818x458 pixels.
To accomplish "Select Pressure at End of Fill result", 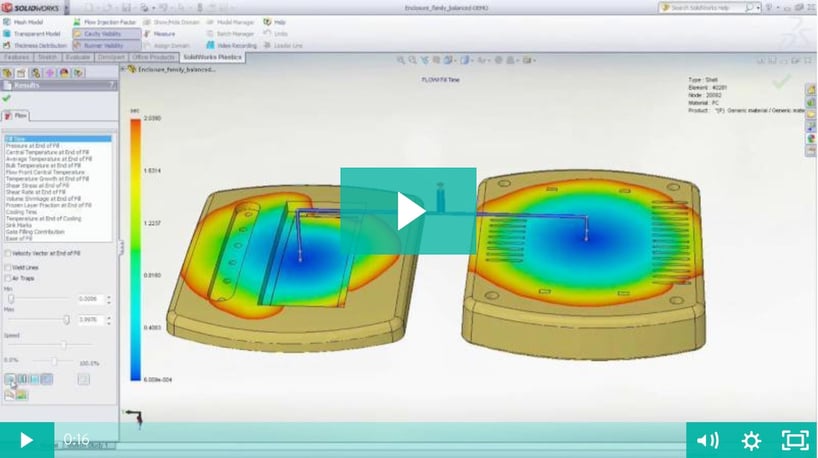I will pos(32,146).
